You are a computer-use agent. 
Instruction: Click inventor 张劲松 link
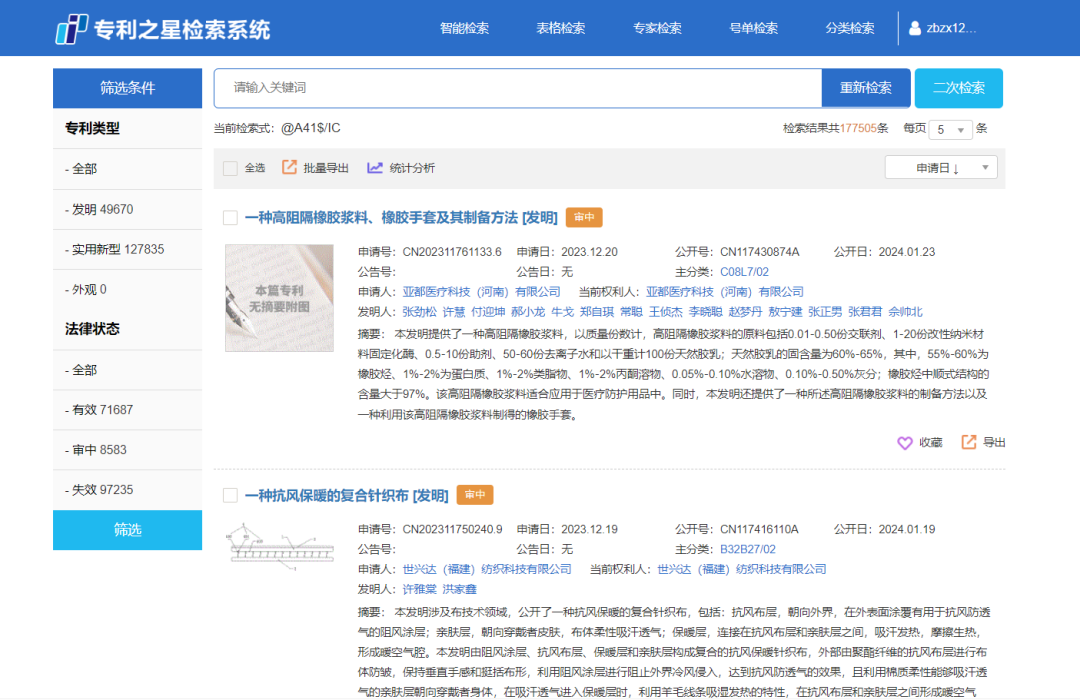[419, 312]
